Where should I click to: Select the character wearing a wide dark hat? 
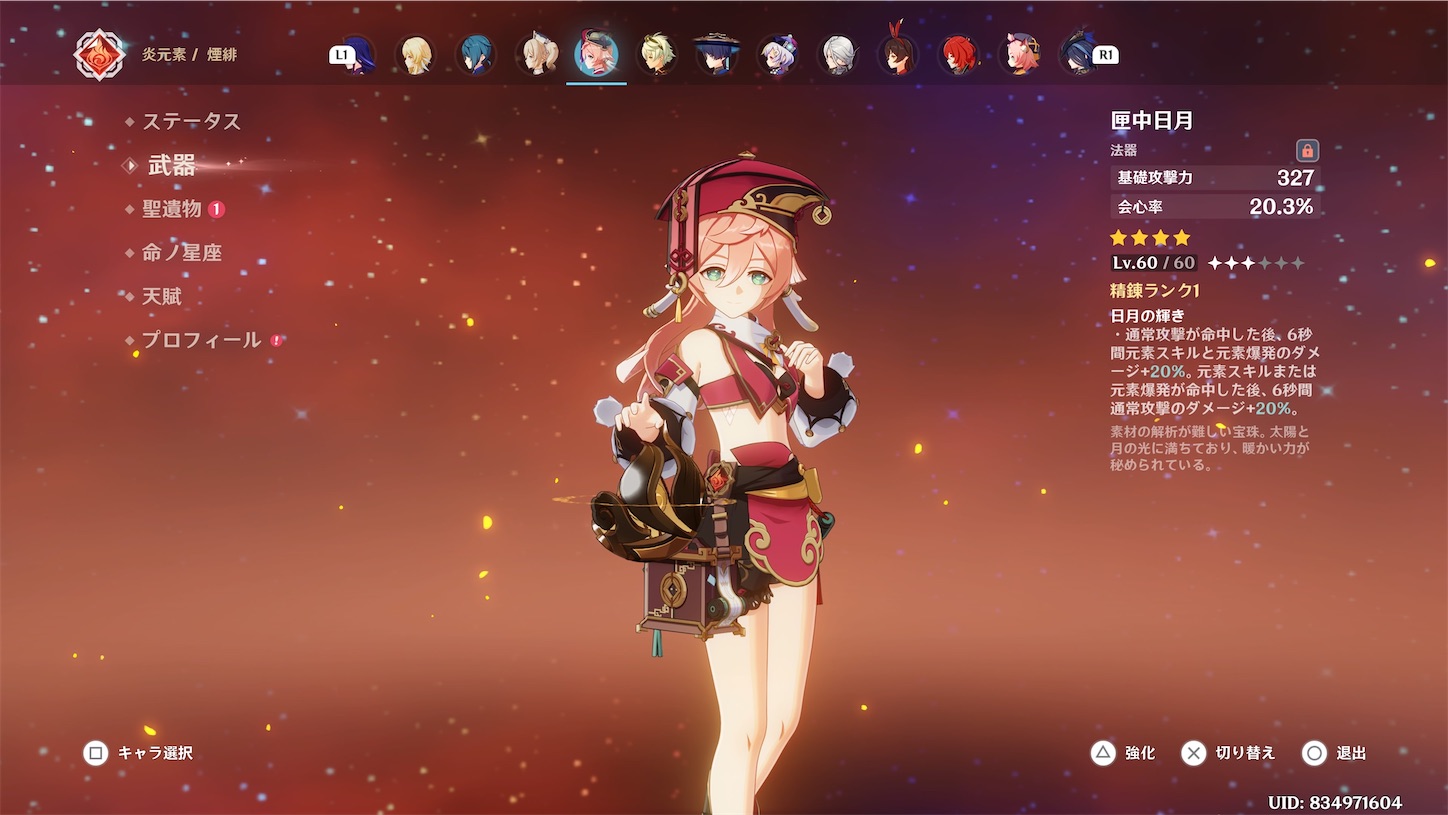pyautogui.click(x=716, y=55)
